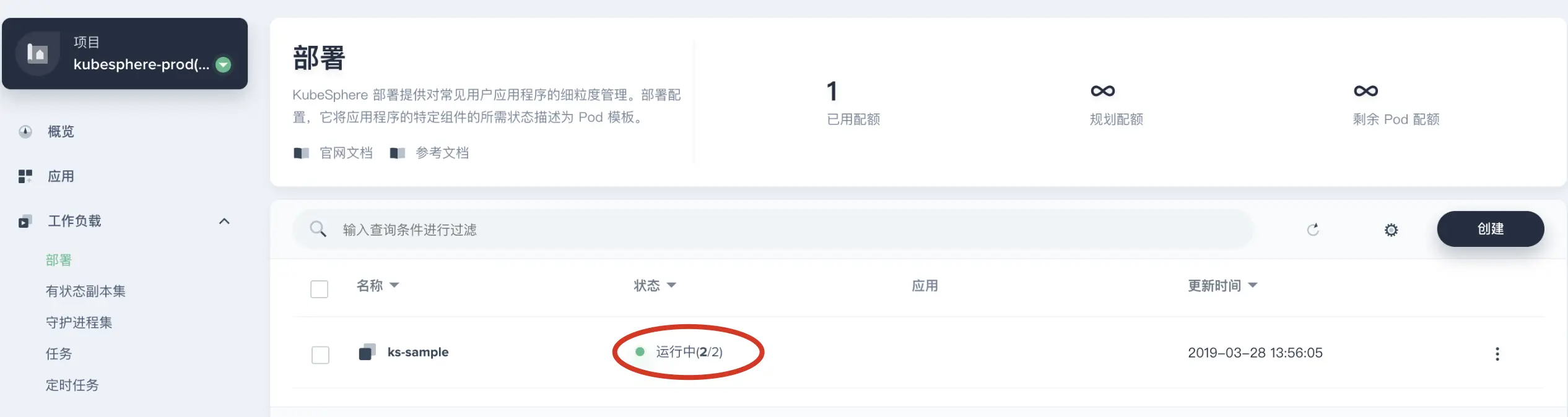Screen dimensions: 1568x417
Task: Click the ks-sample deployment icon
Action: click(x=367, y=352)
